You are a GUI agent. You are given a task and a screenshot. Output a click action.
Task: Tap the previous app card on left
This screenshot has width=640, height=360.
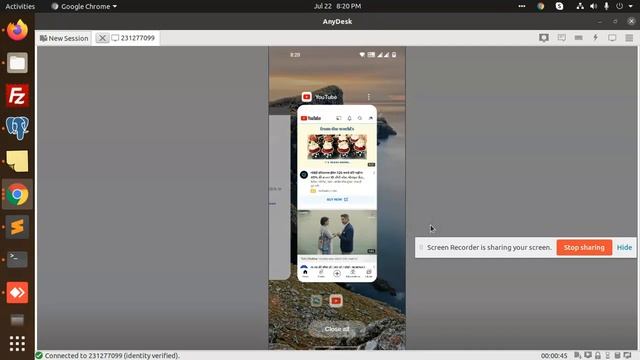[x=279, y=197]
